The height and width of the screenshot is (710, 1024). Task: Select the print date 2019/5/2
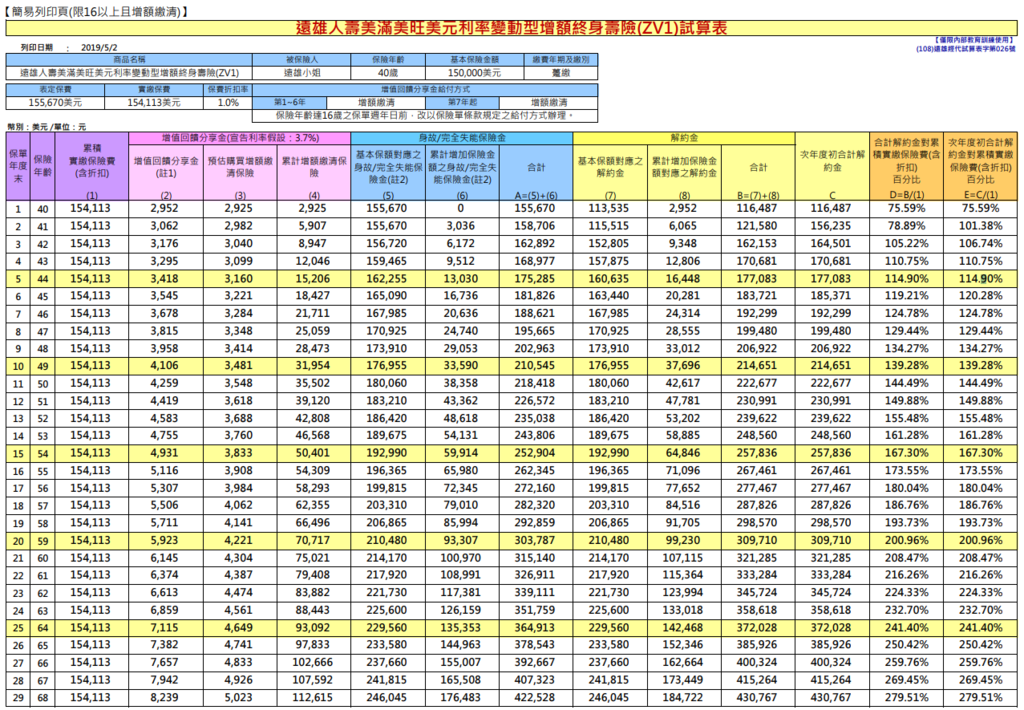click(x=99, y=48)
